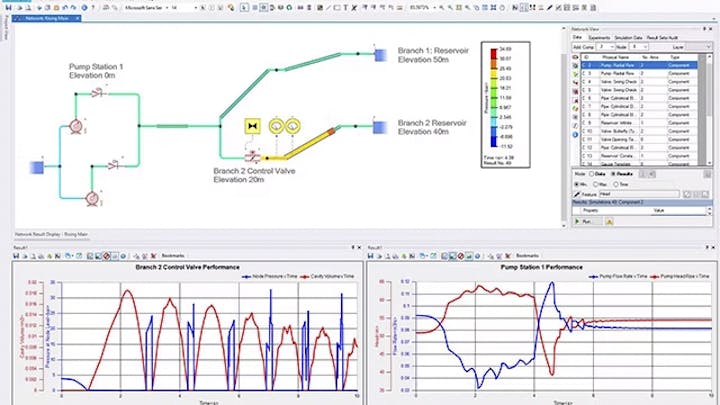Switch to the Simulation Data tab
Viewport: 720px width, 405px height.
(x=628, y=38)
